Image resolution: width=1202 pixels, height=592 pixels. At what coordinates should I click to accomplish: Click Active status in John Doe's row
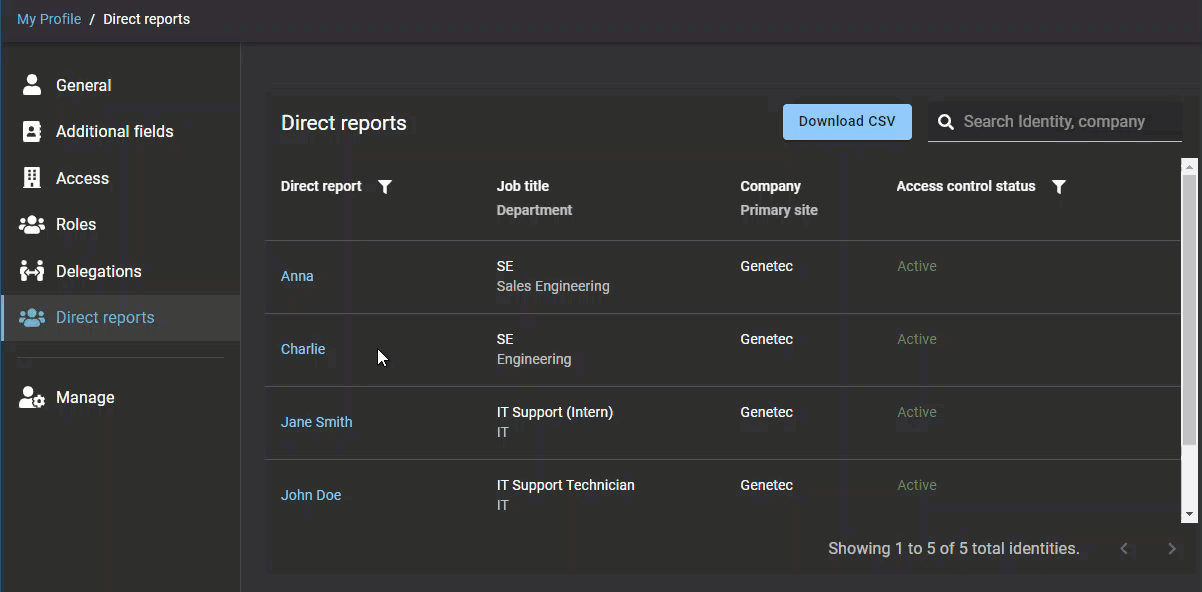(917, 485)
